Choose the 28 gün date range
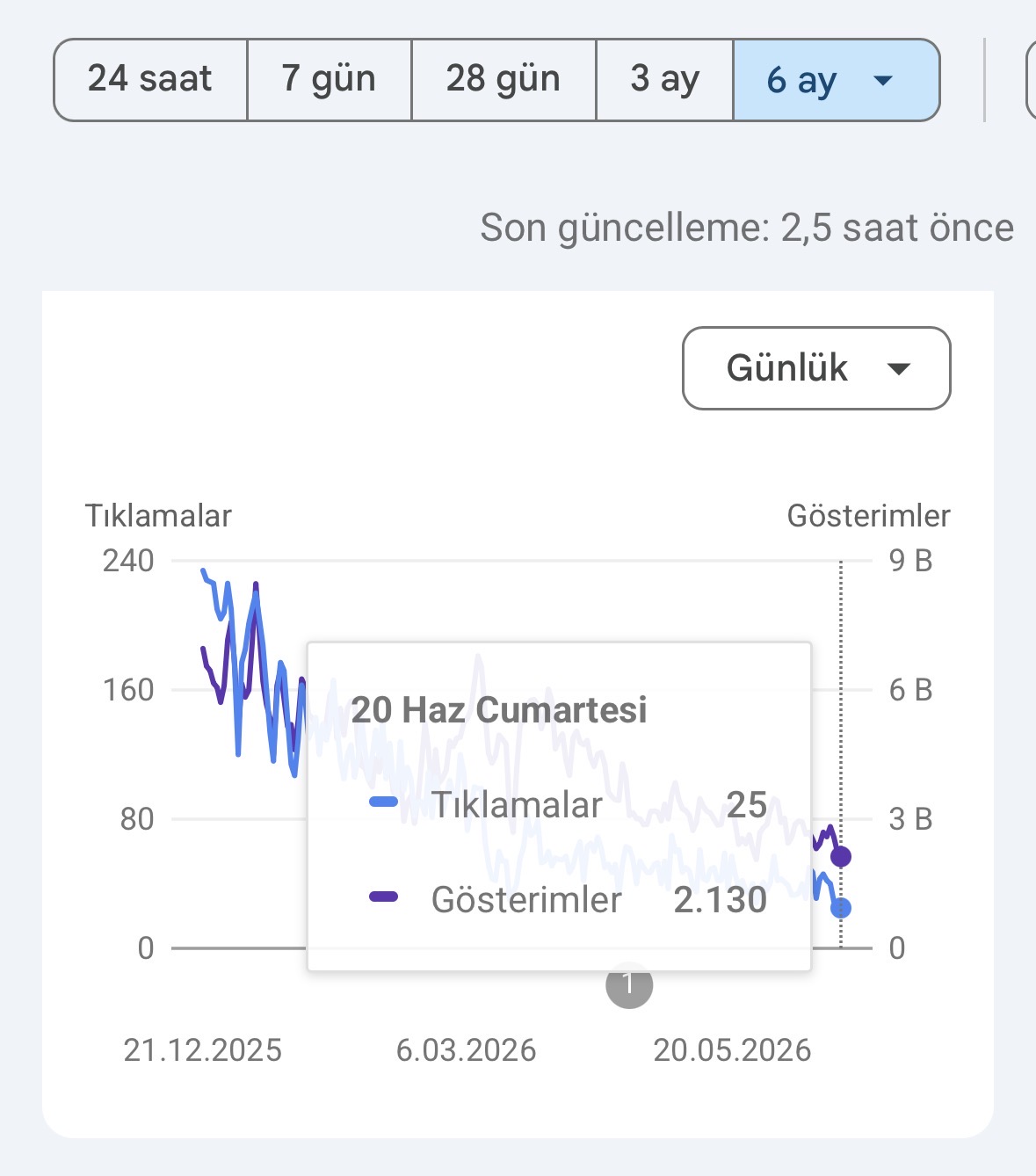 coord(504,79)
